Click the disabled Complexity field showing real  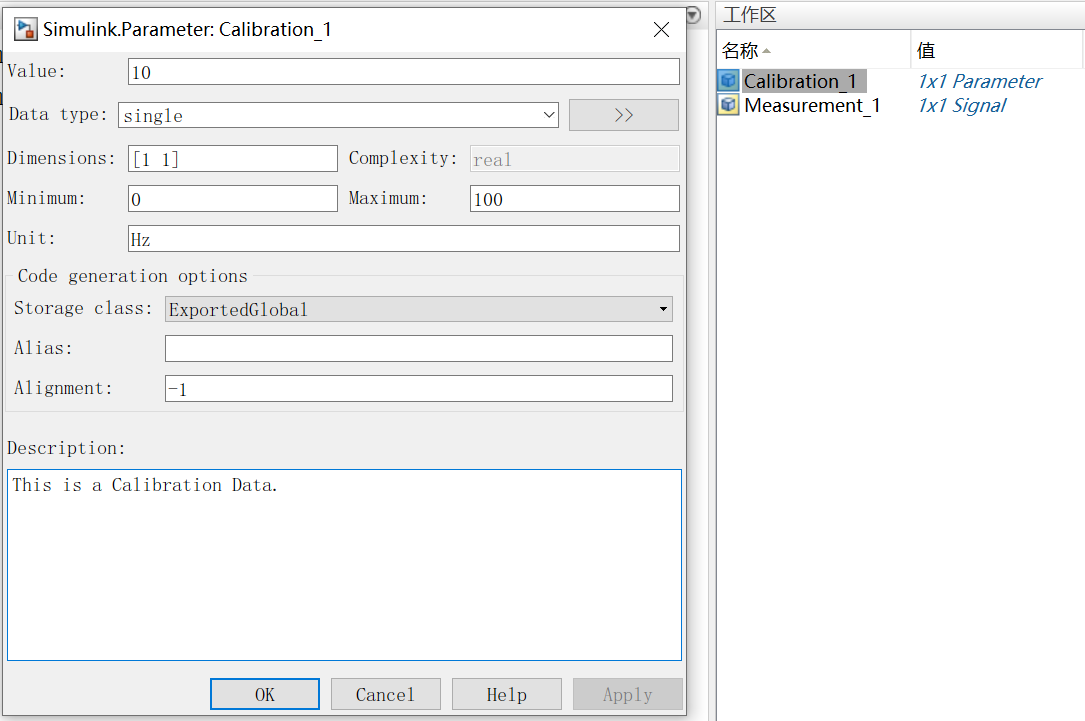pos(574,158)
